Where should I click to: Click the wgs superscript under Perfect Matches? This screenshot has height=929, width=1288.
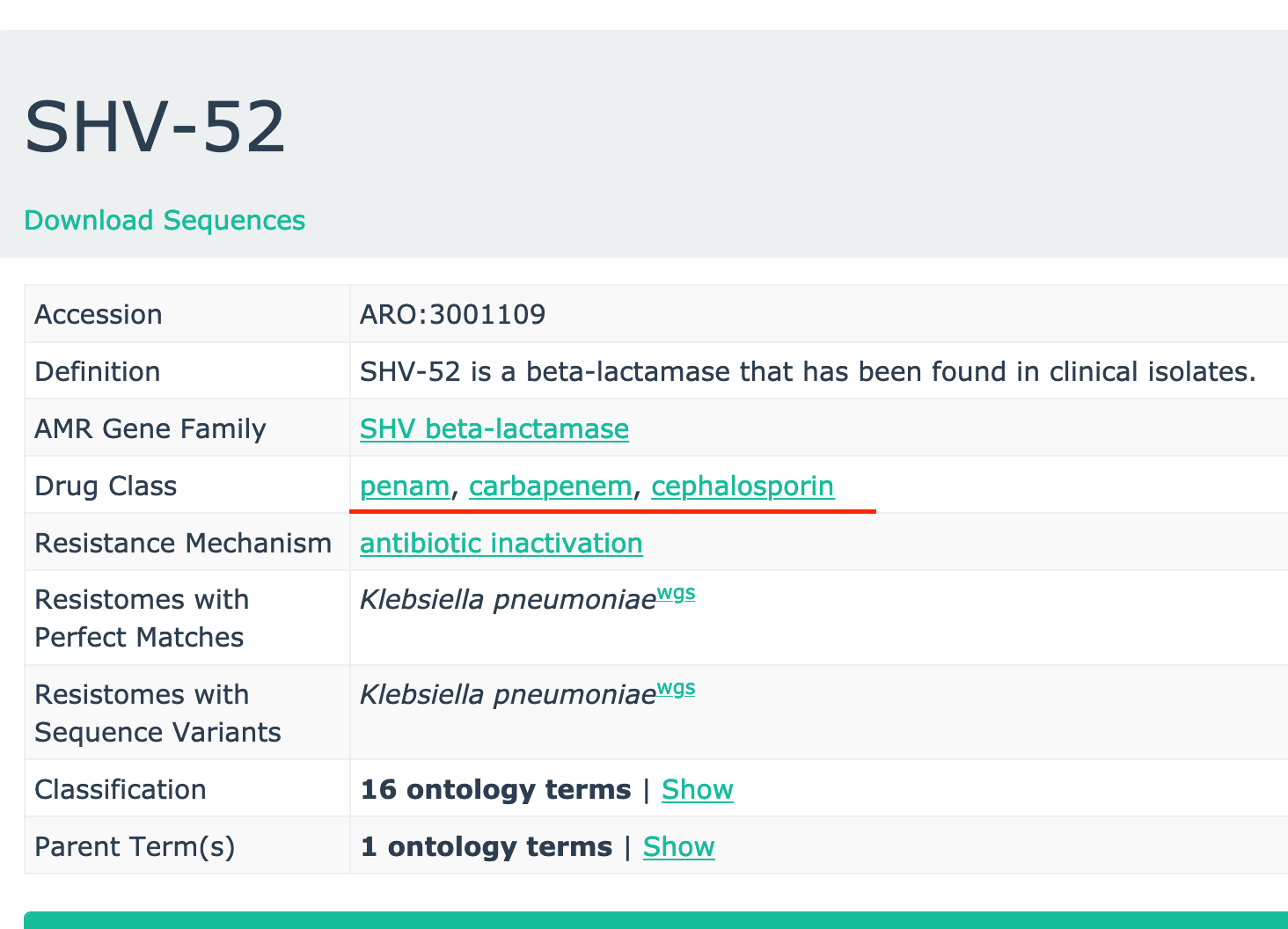[x=676, y=594]
